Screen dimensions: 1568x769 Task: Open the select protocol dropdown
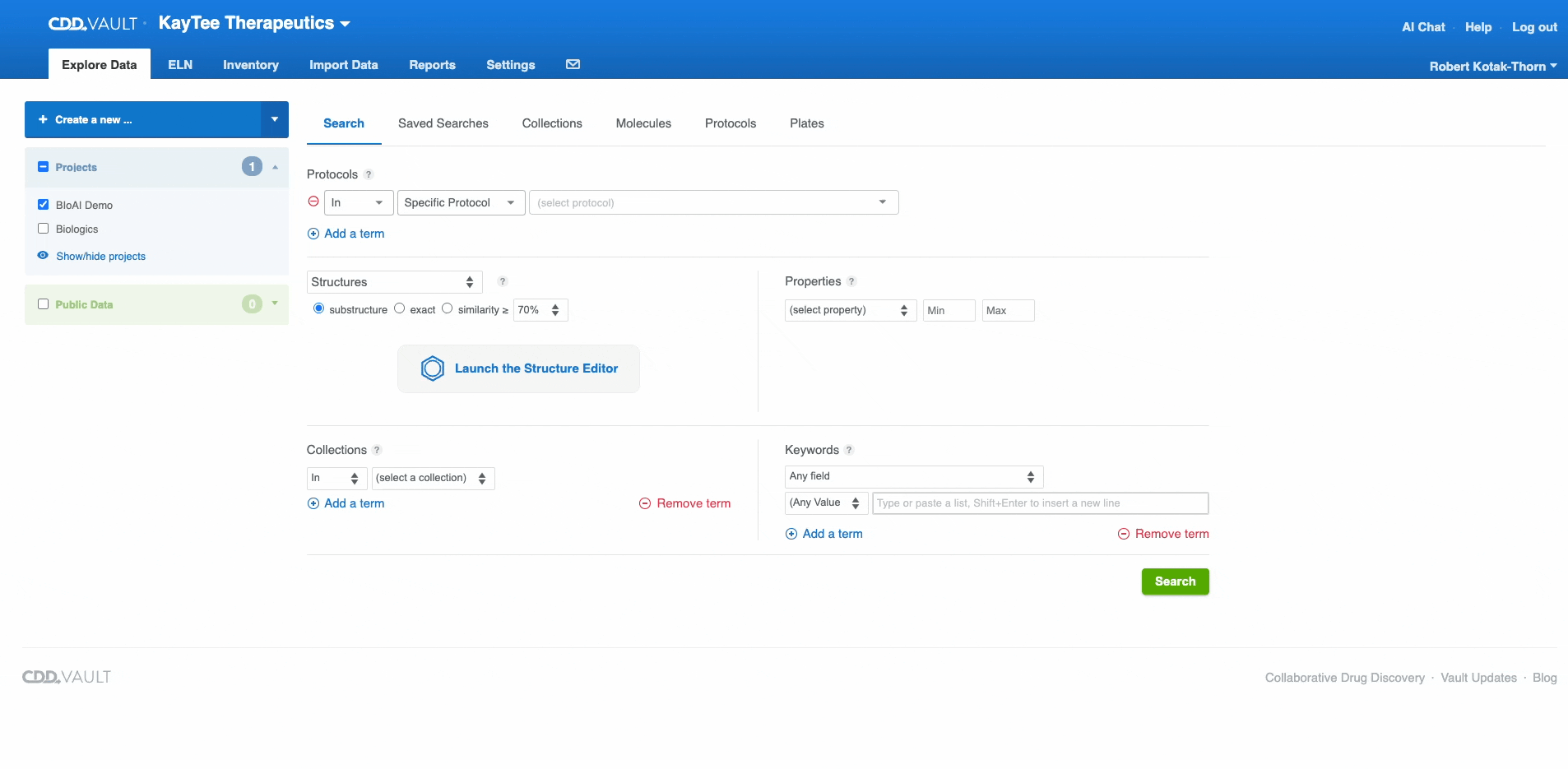click(713, 202)
